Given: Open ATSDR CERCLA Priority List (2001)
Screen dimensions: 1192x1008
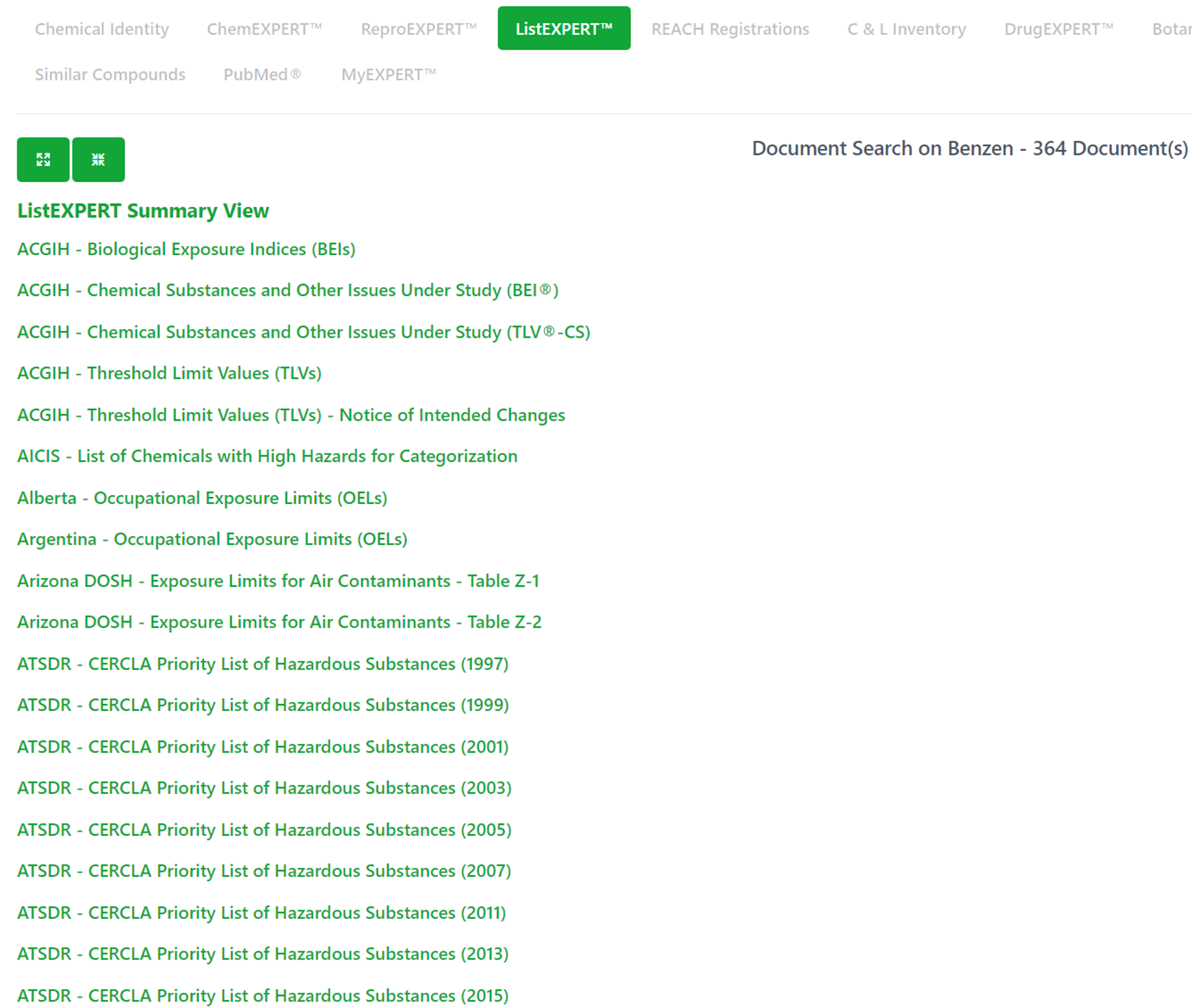Looking at the screenshot, I should 263,747.
